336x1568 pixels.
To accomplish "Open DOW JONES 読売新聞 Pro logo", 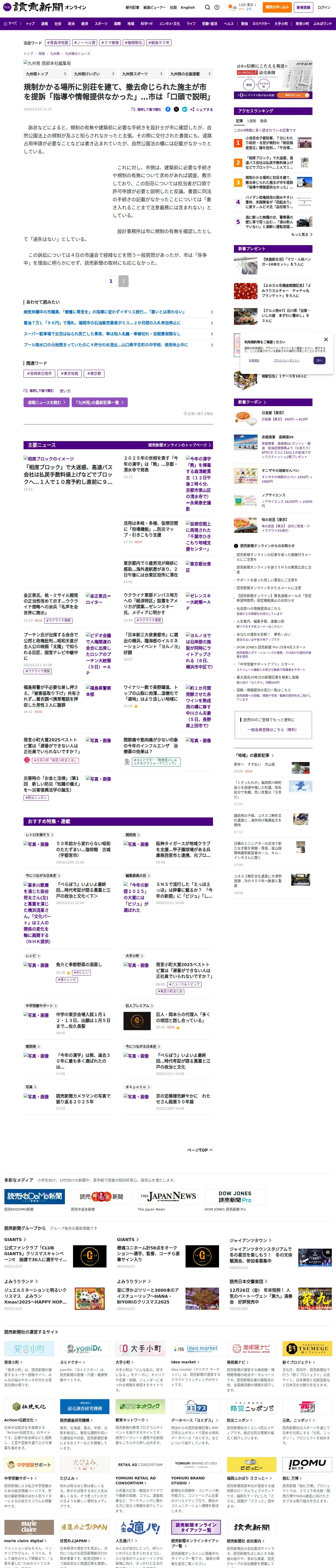I will pos(235,1196).
